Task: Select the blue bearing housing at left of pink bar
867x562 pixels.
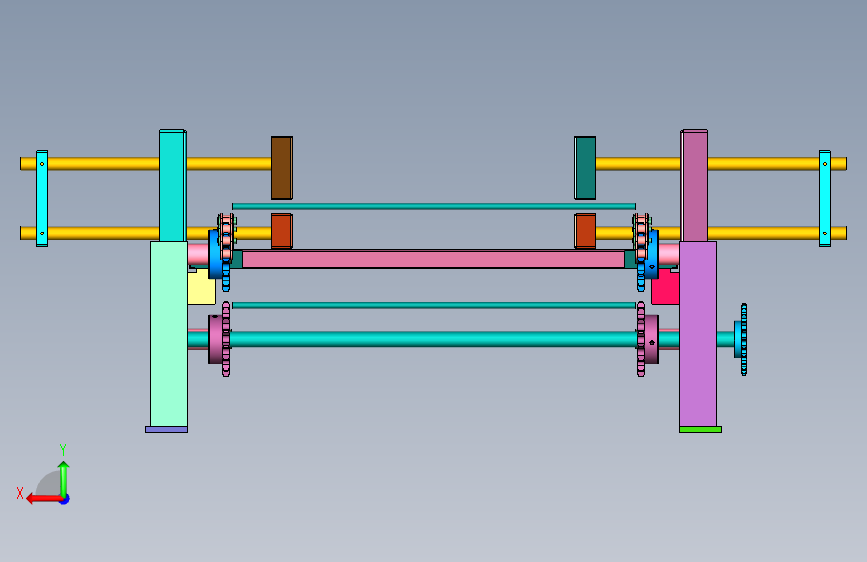Action: tap(215, 254)
